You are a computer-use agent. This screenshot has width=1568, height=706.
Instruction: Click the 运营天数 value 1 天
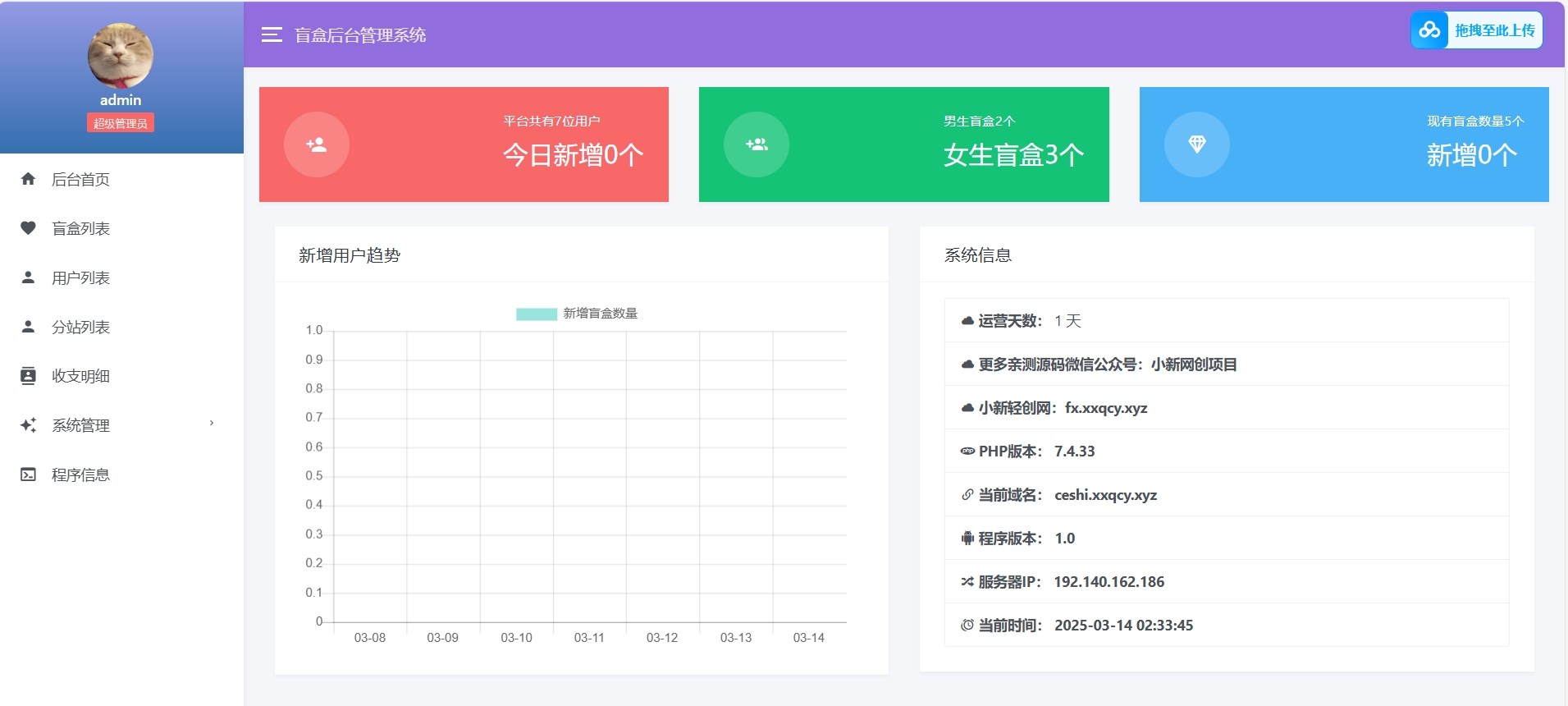[1068, 321]
